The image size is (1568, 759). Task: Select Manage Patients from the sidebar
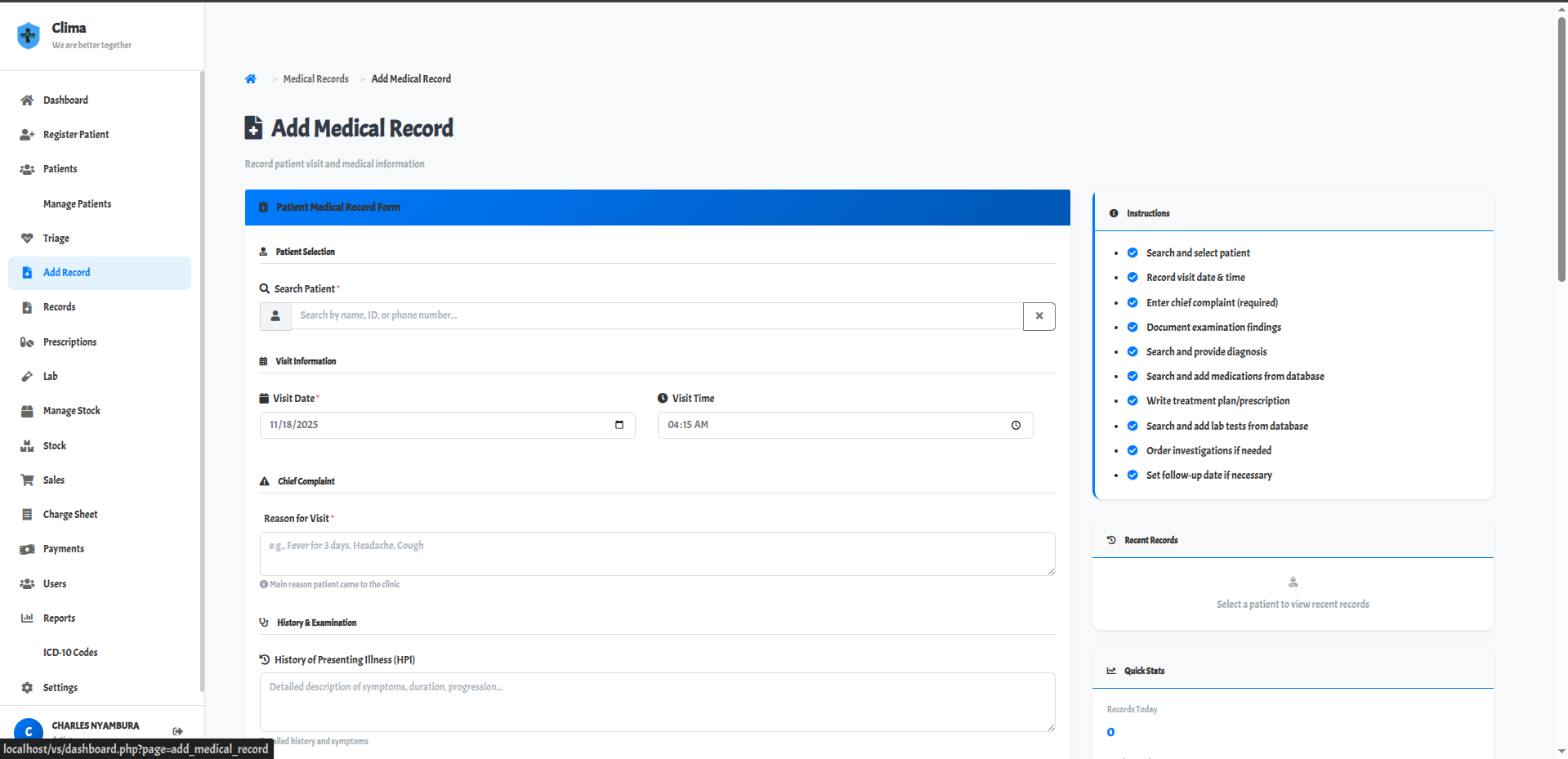click(x=77, y=203)
